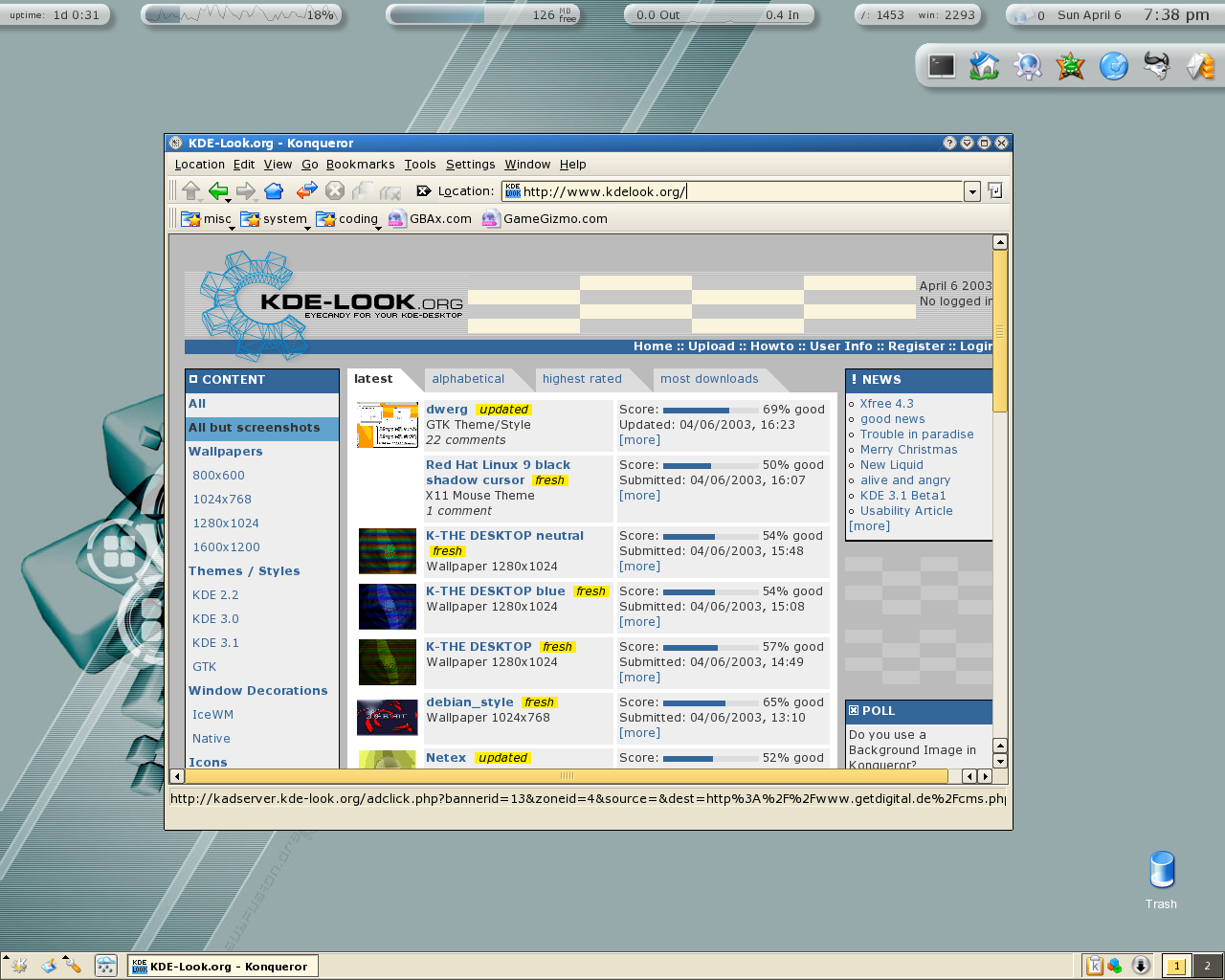Open the Bookmarks menu
The height and width of the screenshot is (980, 1225).
click(360, 165)
